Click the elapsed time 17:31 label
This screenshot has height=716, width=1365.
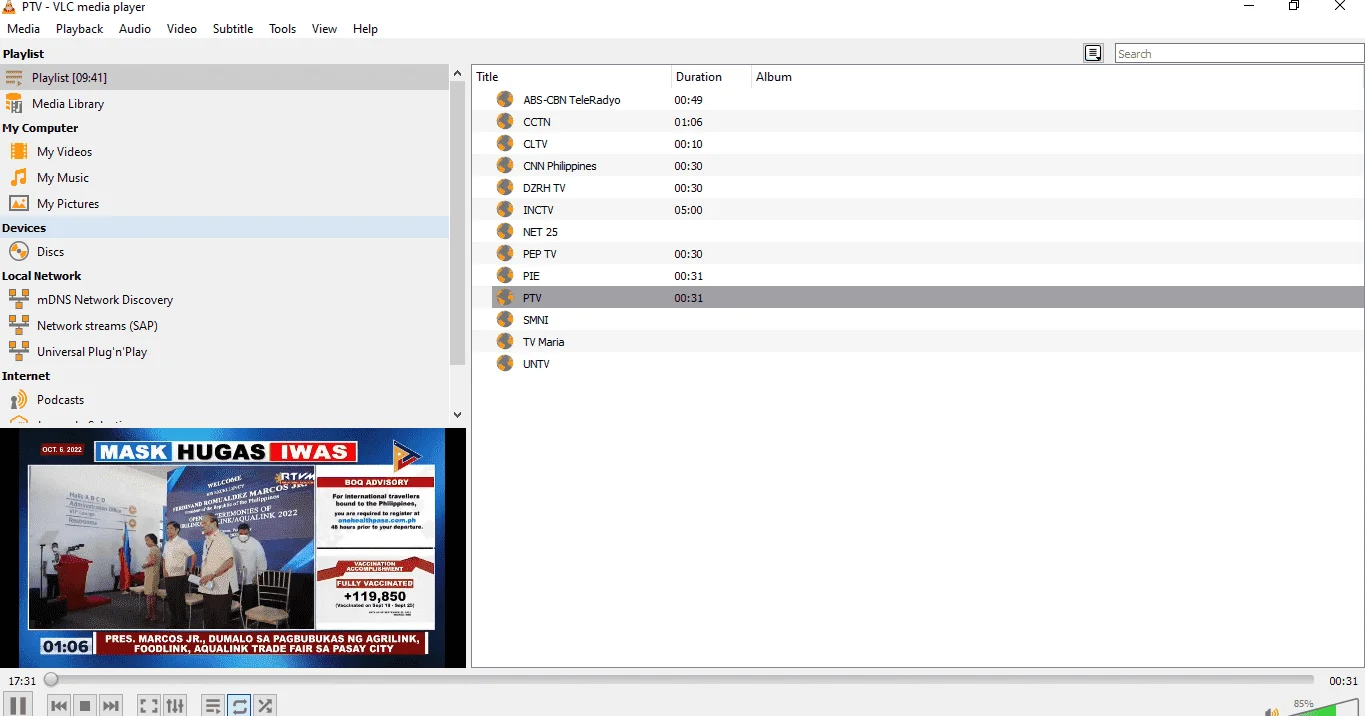tap(22, 681)
